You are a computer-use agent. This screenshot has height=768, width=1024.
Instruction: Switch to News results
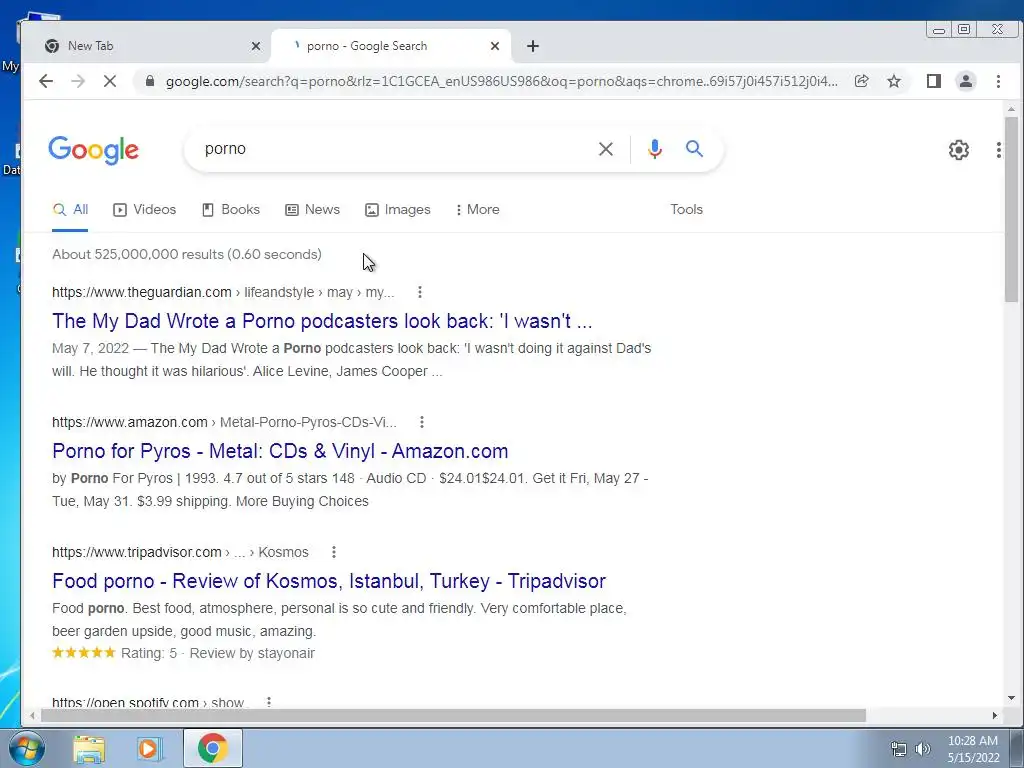coord(312,210)
